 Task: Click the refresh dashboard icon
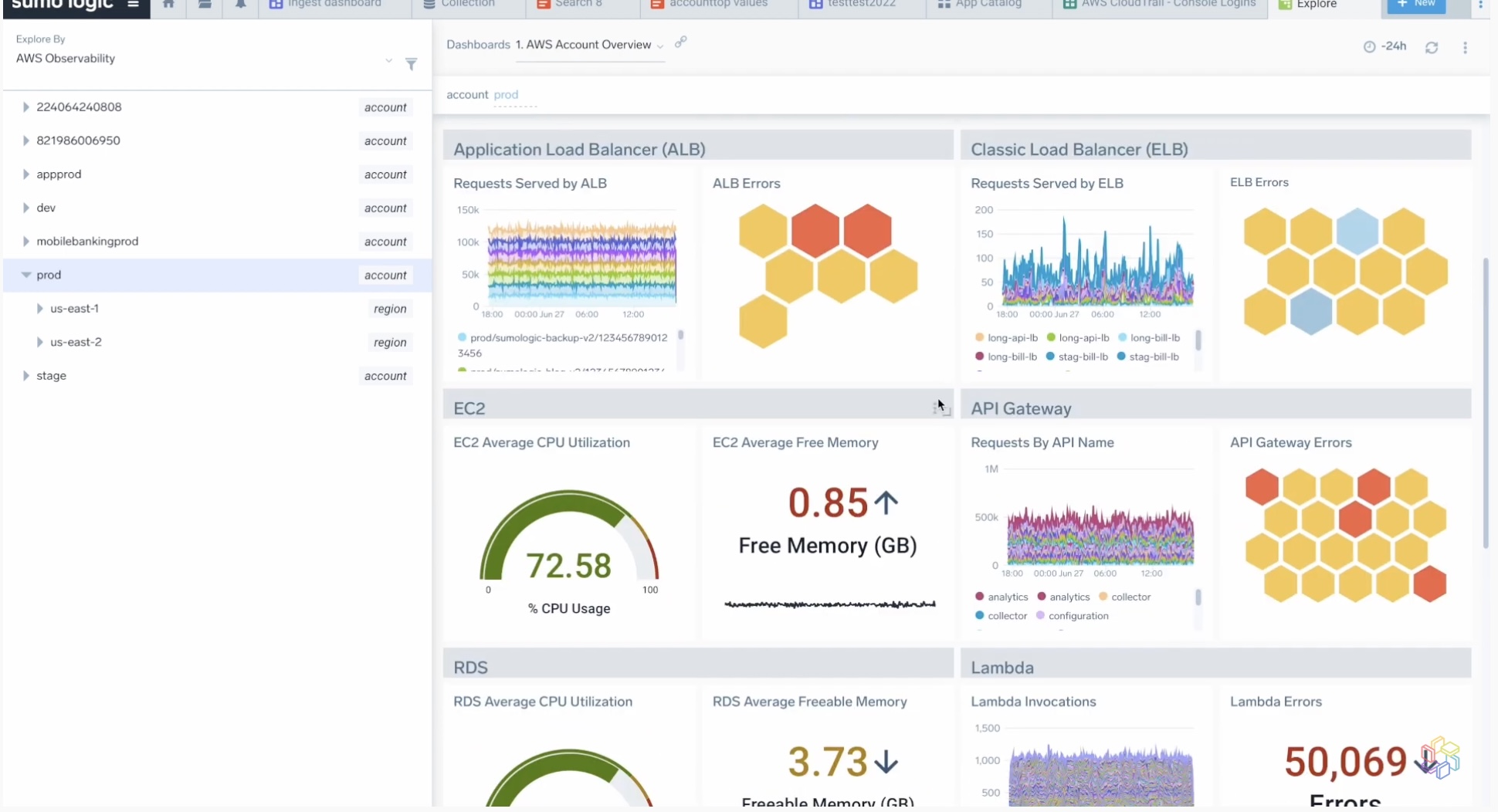point(1432,47)
